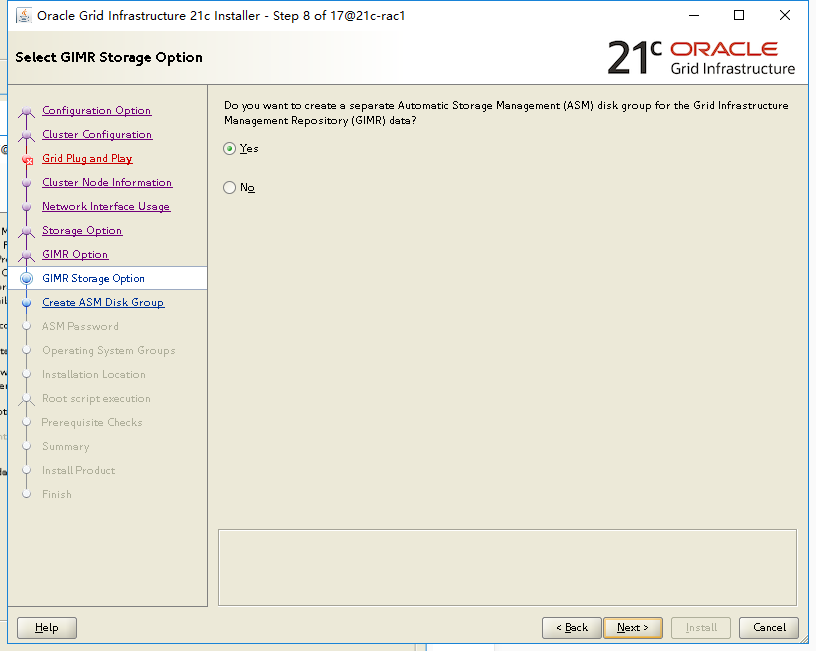Open the Grid Plug and Play step
Screen dimensions: 816x651
[87, 158]
